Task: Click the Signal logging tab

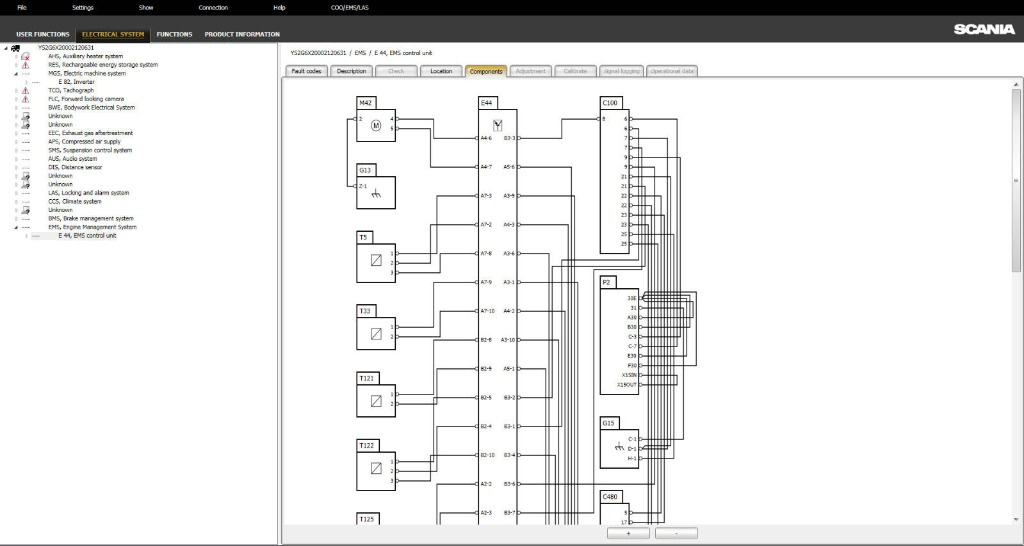Action: tap(621, 71)
